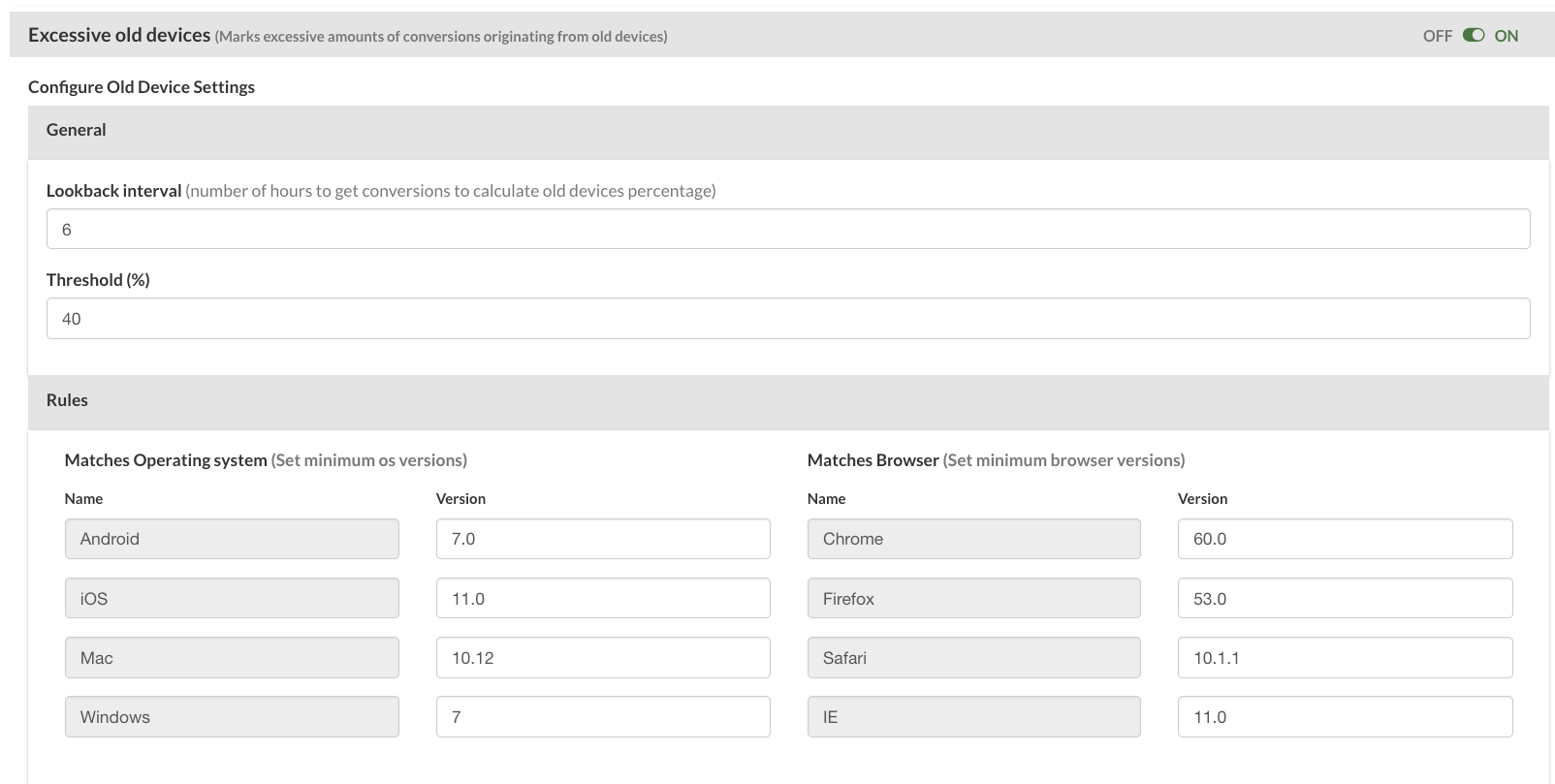Click the Matches Browser label
1555x784 pixels.
tap(873, 460)
